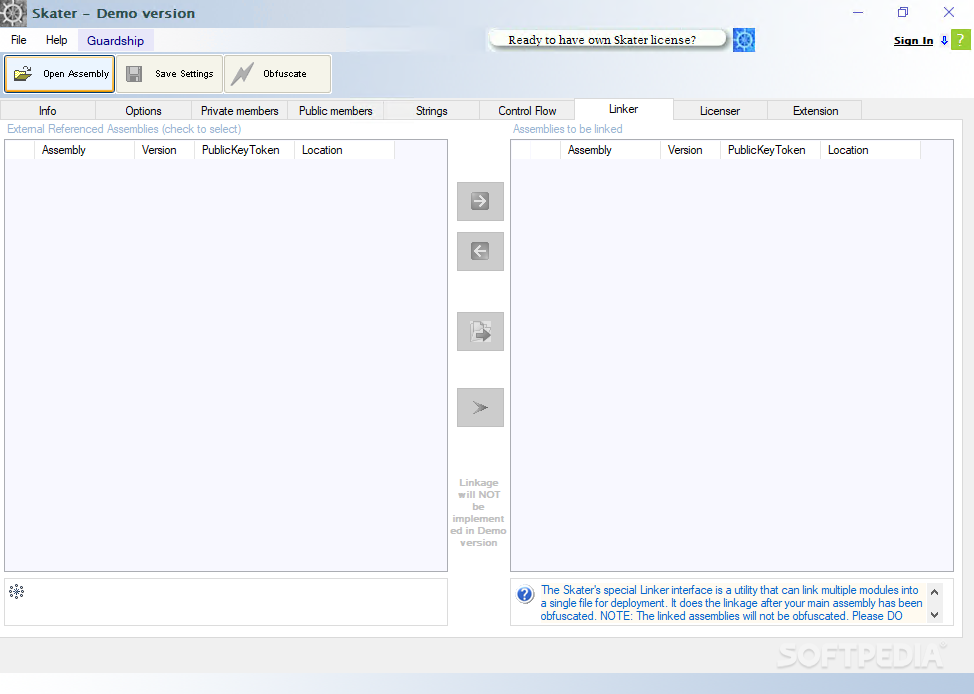Select the Linker tab

[x=624, y=109]
